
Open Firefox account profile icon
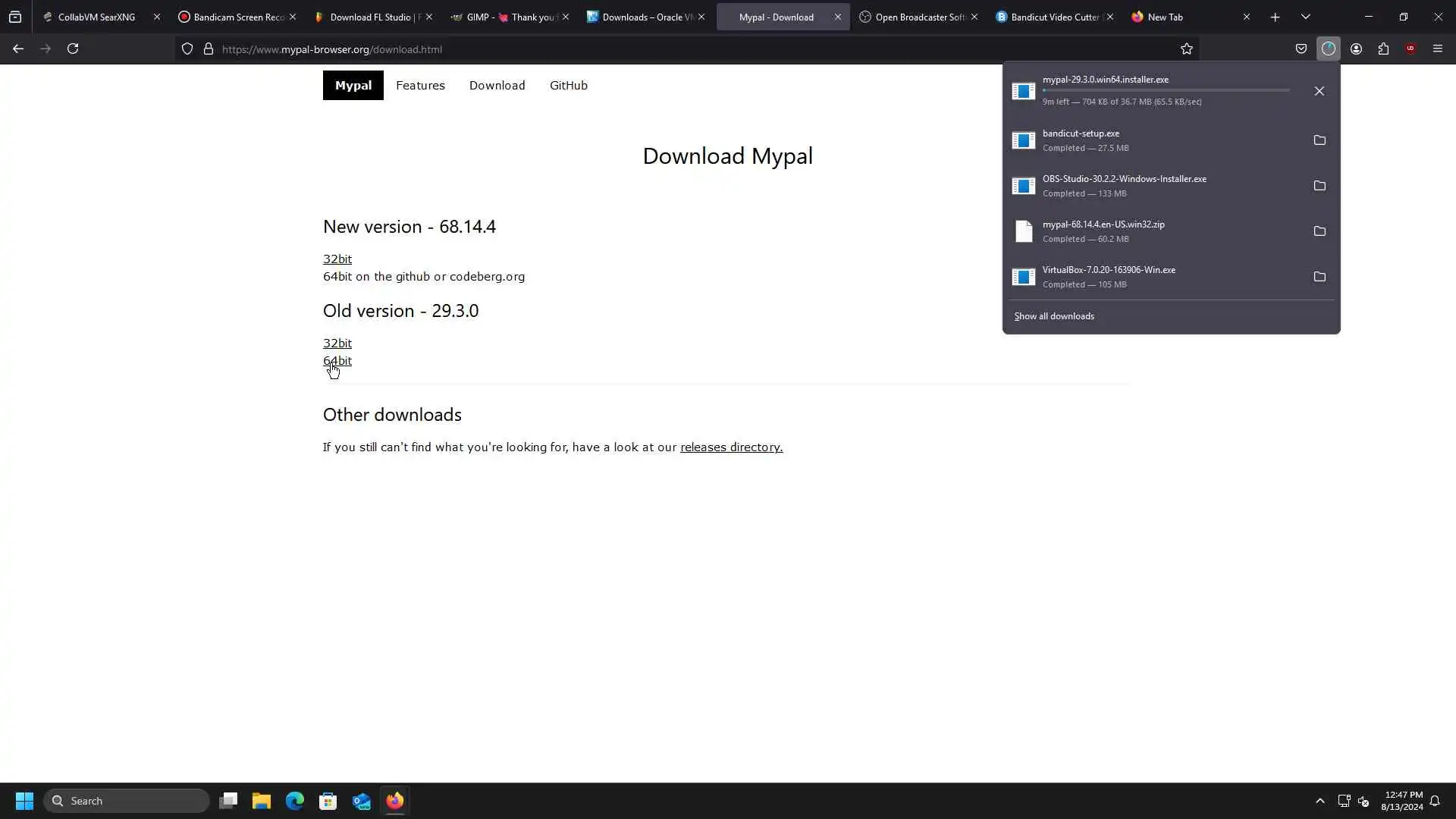[x=1356, y=49]
